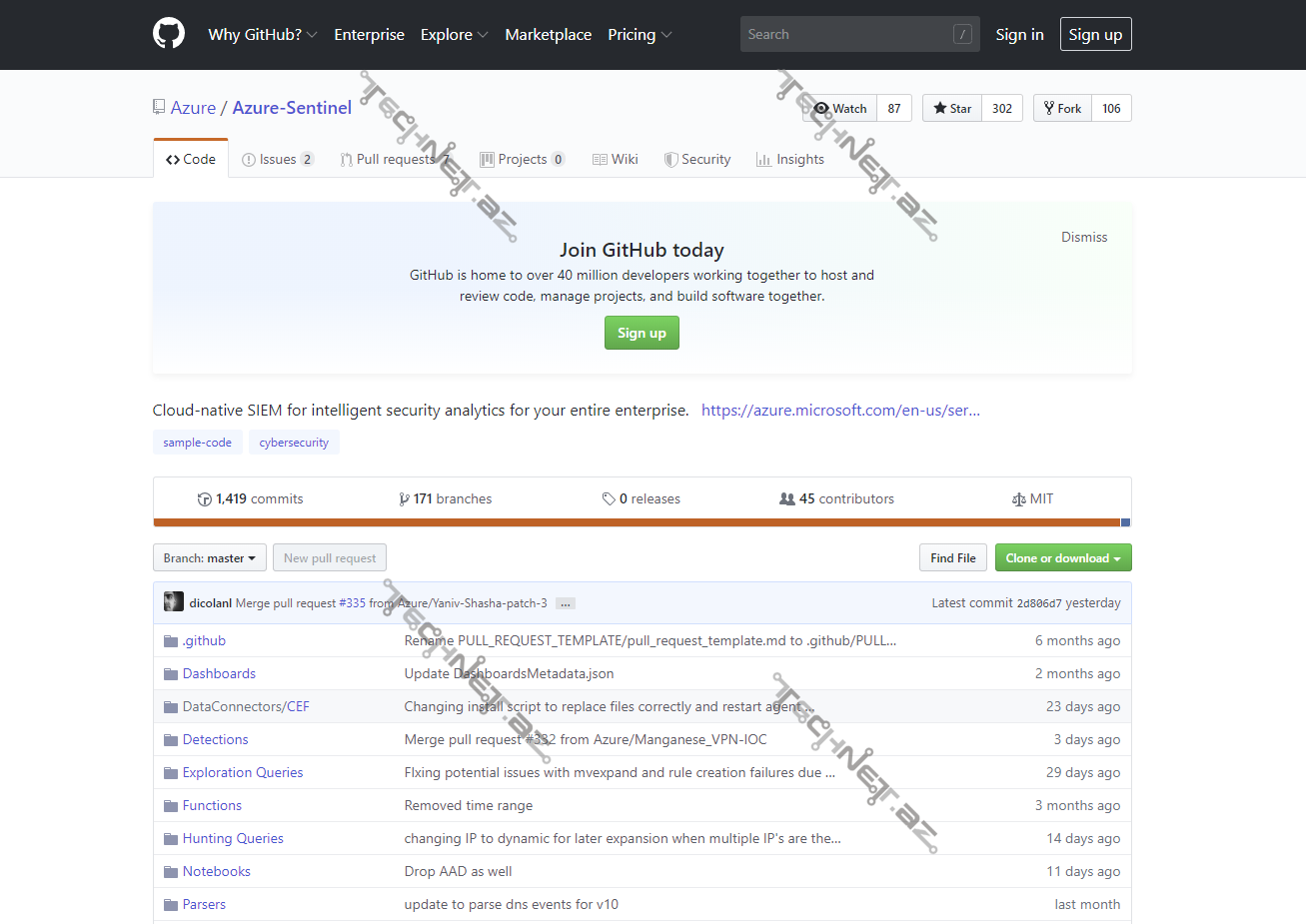Star the Azure-Sentinel repository

click(952, 109)
